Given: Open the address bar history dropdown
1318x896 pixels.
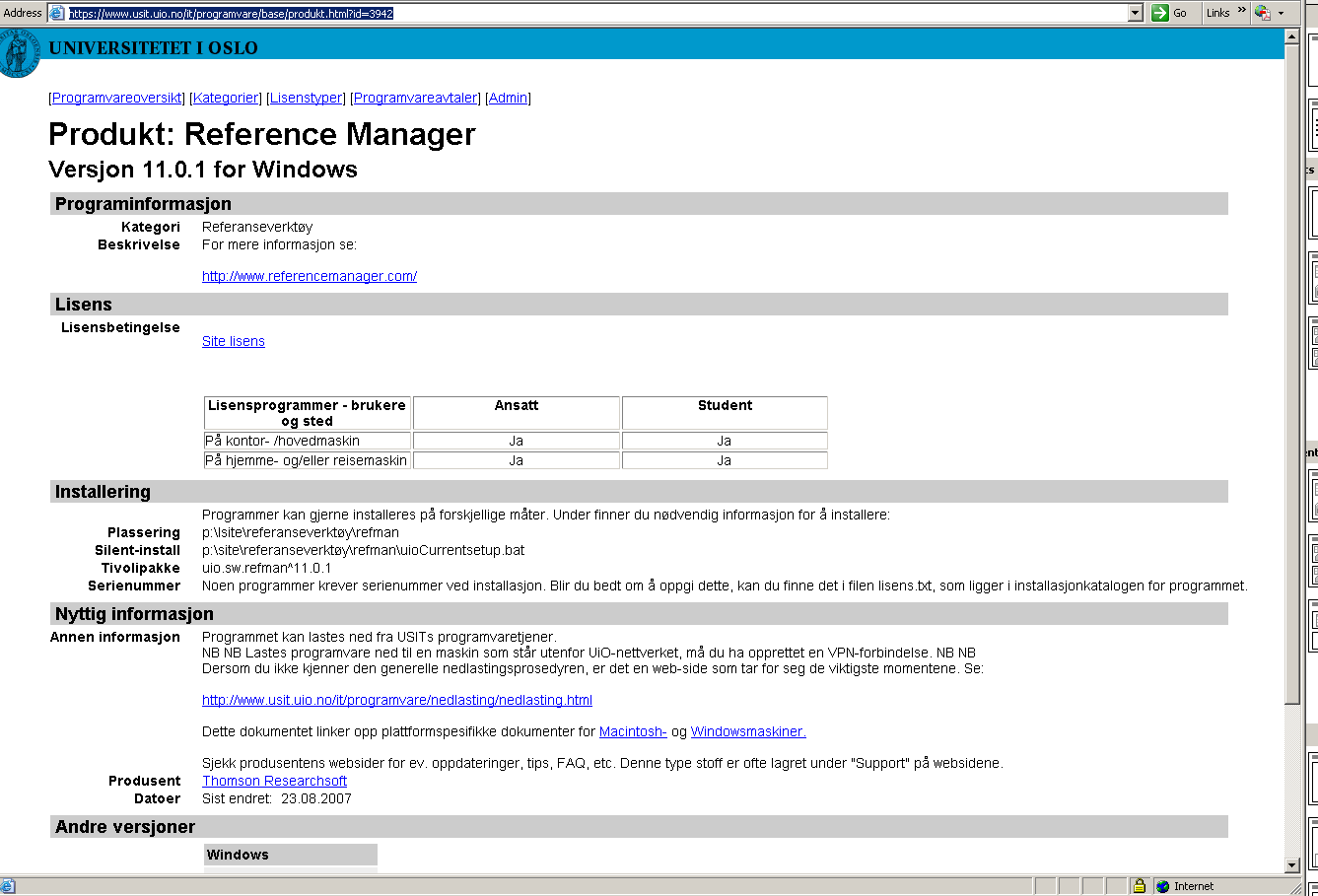Looking at the screenshot, I should [x=1136, y=13].
